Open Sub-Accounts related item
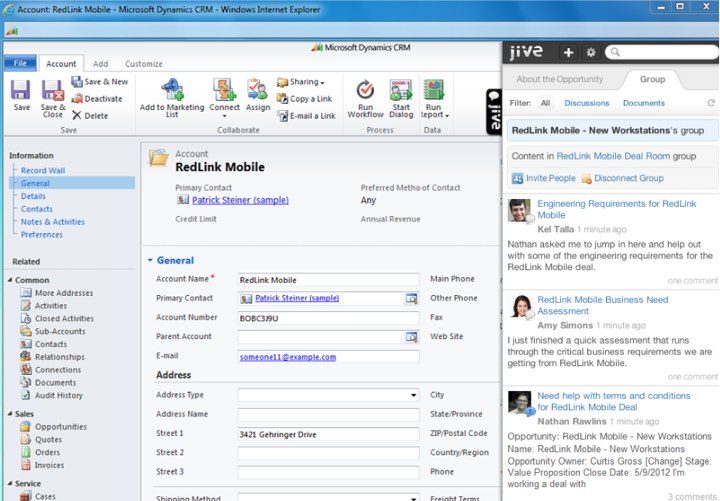The height and width of the screenshot is (501, 720). click(x=52, y=332)
